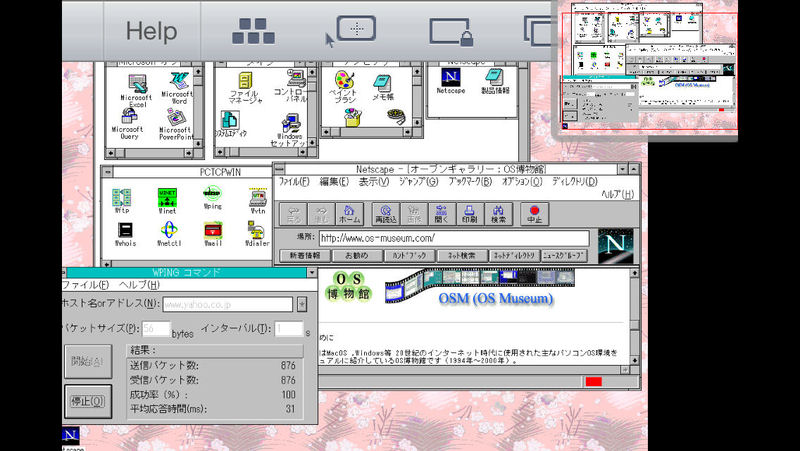Click Netscape 再読込 (Reload) toolbar button
The width and height of the screenshot is (800, 451).
tap(386, 214)
